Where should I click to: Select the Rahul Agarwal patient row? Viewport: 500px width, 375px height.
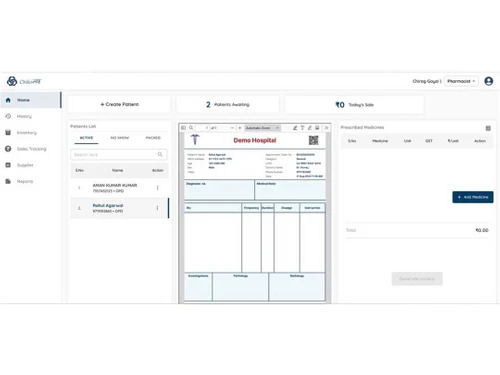coord(119,208)
